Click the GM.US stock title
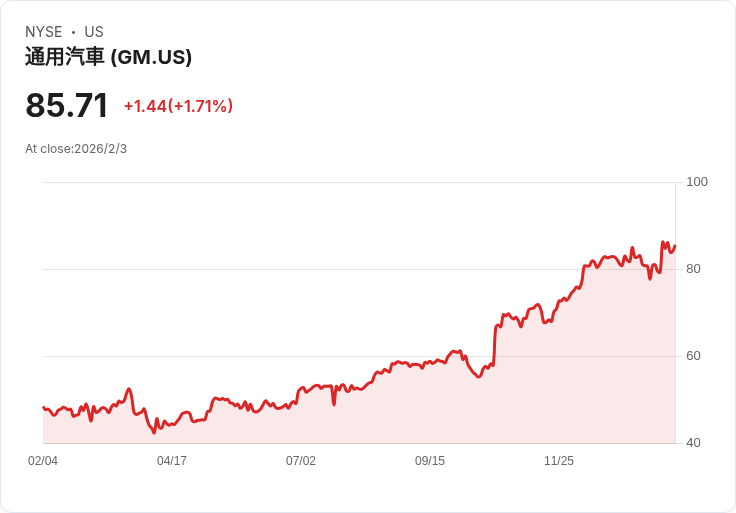 pyautogui.click(x=108, y=57)
